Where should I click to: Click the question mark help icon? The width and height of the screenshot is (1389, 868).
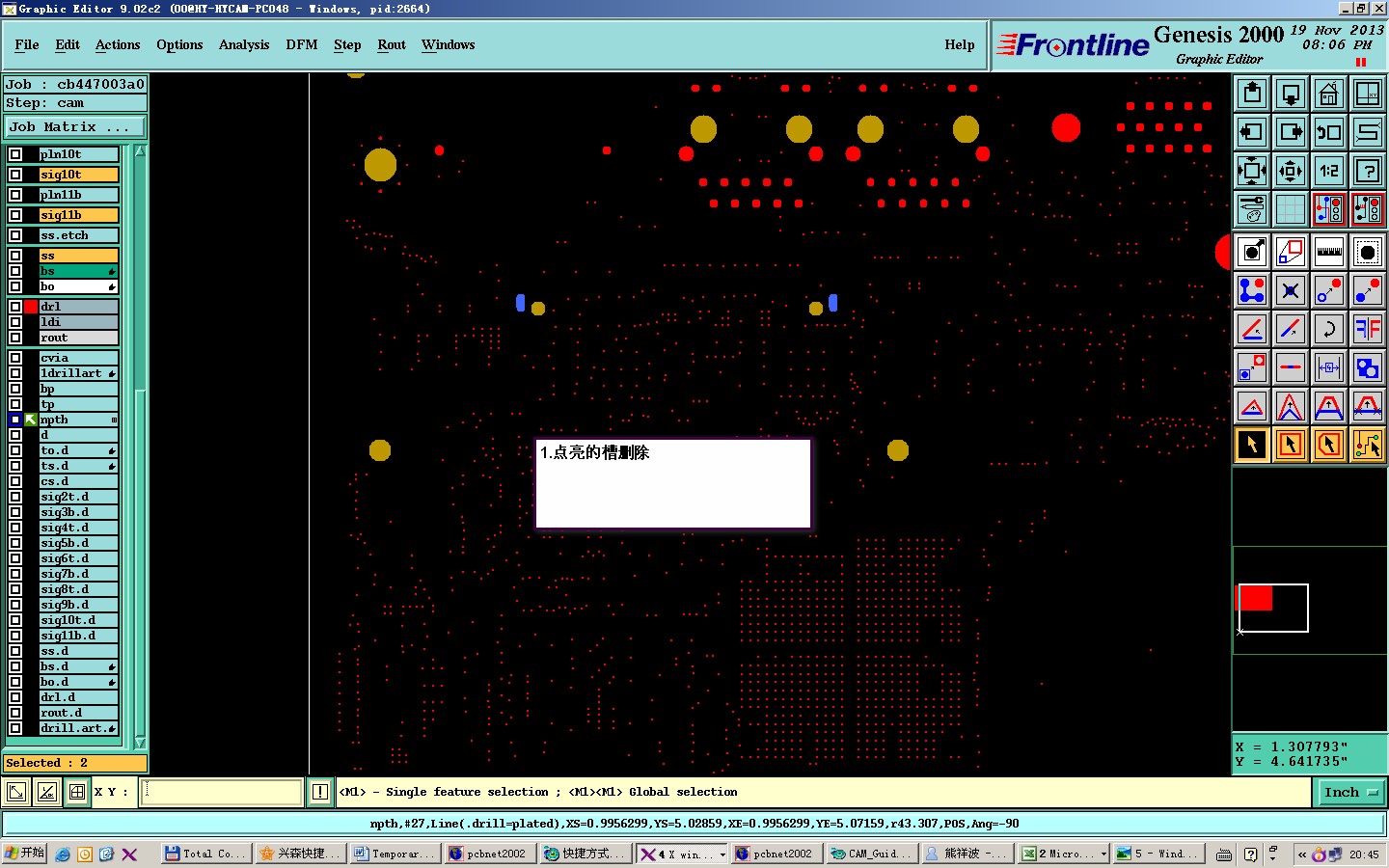1368,171
